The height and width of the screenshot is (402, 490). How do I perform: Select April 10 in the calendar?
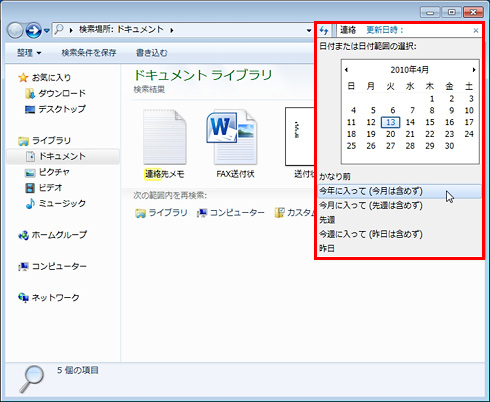coord(469,110)
